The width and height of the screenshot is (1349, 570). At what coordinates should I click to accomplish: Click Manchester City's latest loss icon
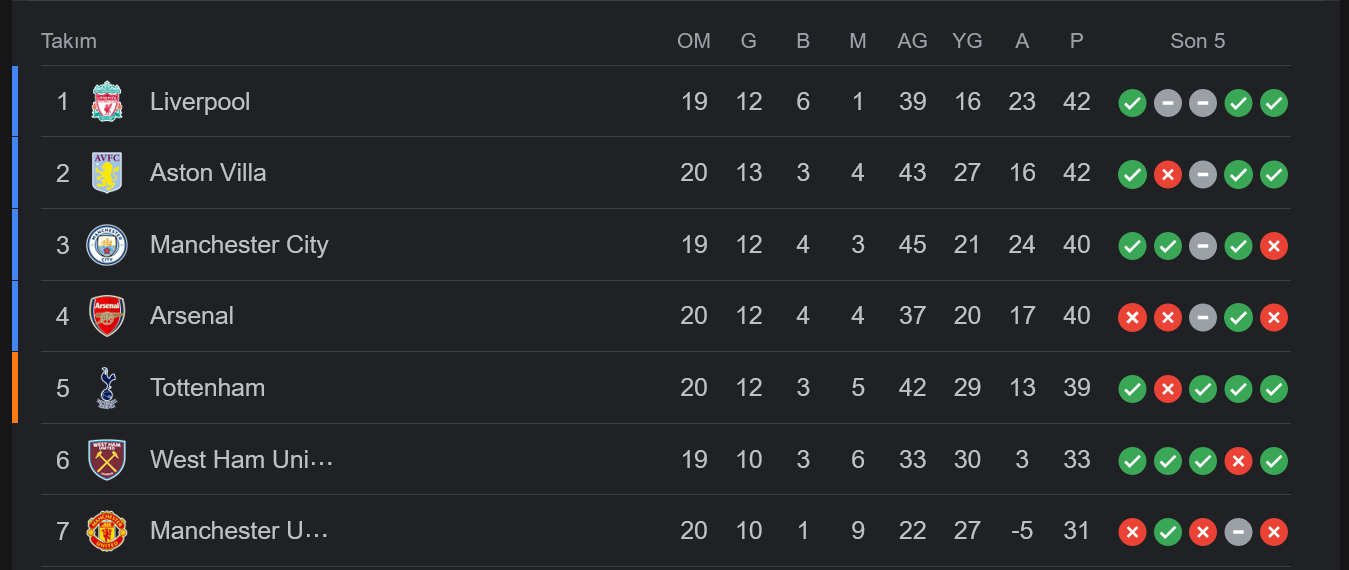pyautogui.click(x=1273, y=246)
